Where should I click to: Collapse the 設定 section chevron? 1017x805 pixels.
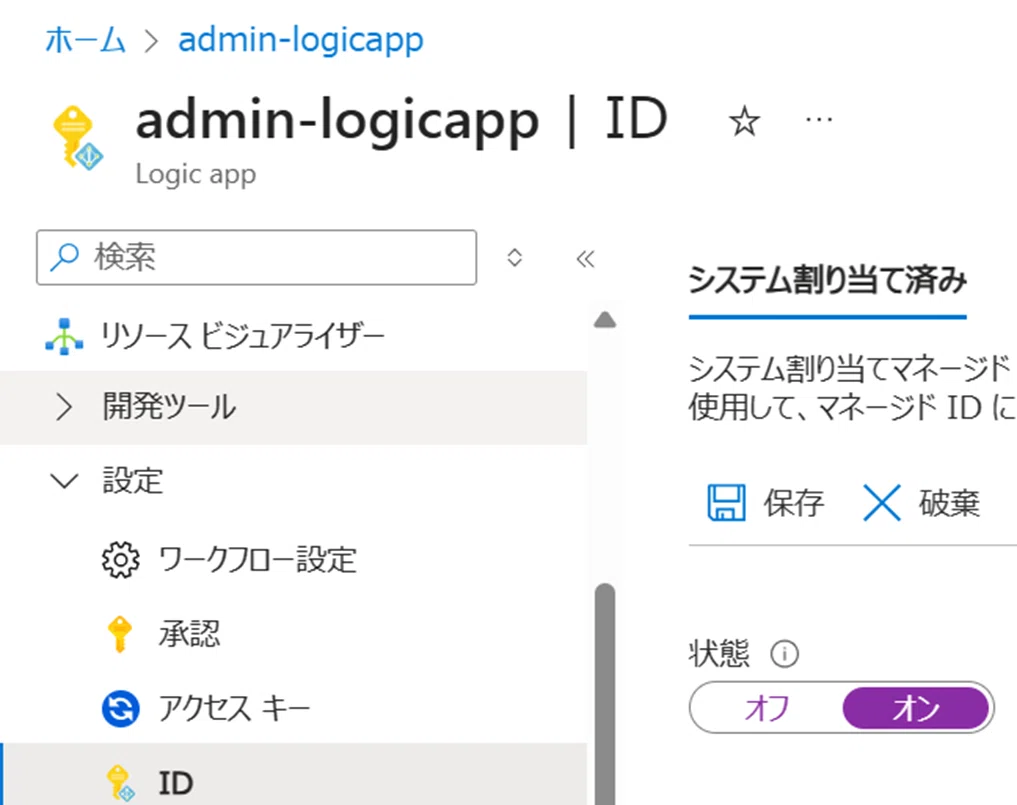[x=64, y=481]
